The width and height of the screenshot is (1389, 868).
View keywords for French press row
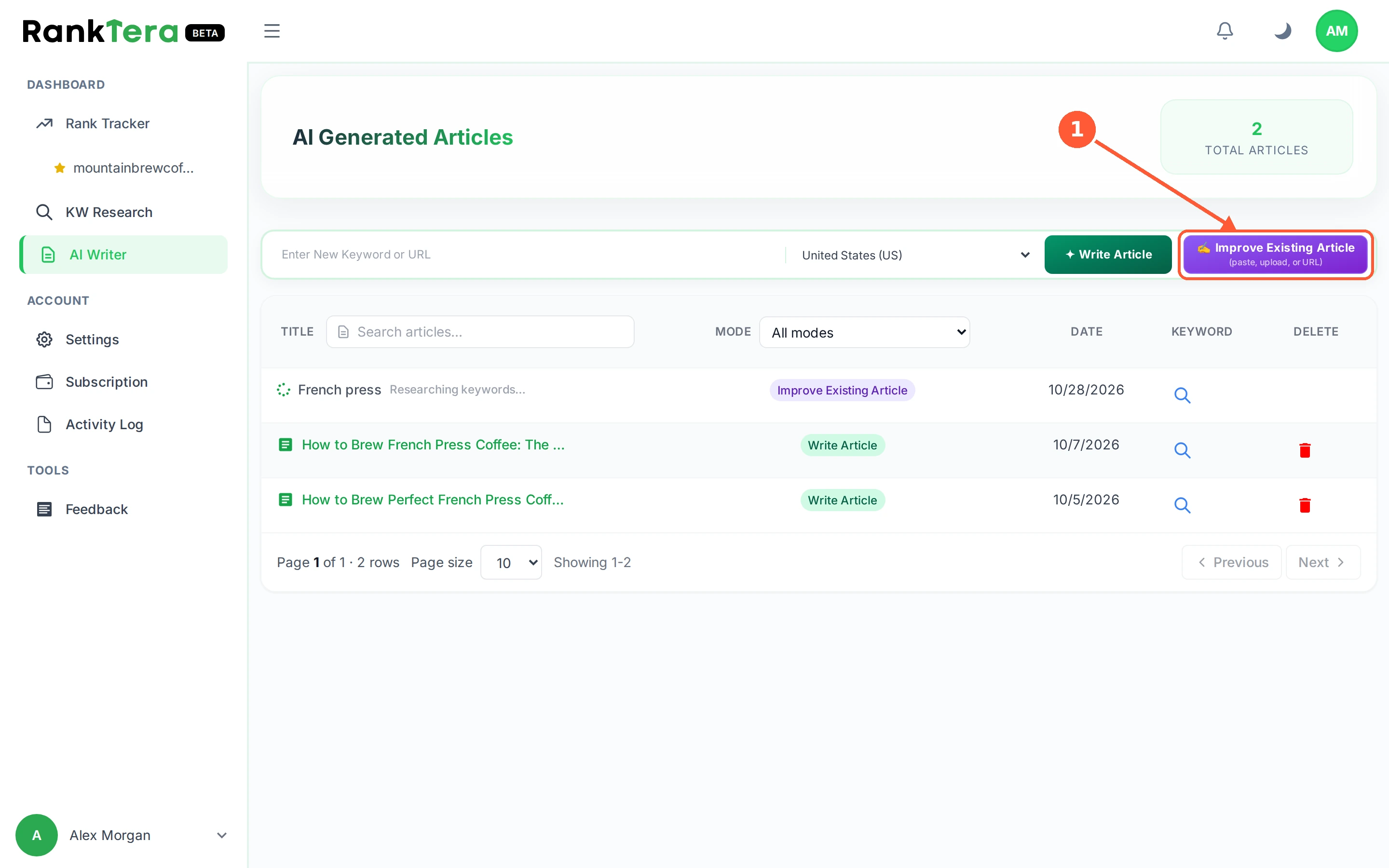point(1182,395)
